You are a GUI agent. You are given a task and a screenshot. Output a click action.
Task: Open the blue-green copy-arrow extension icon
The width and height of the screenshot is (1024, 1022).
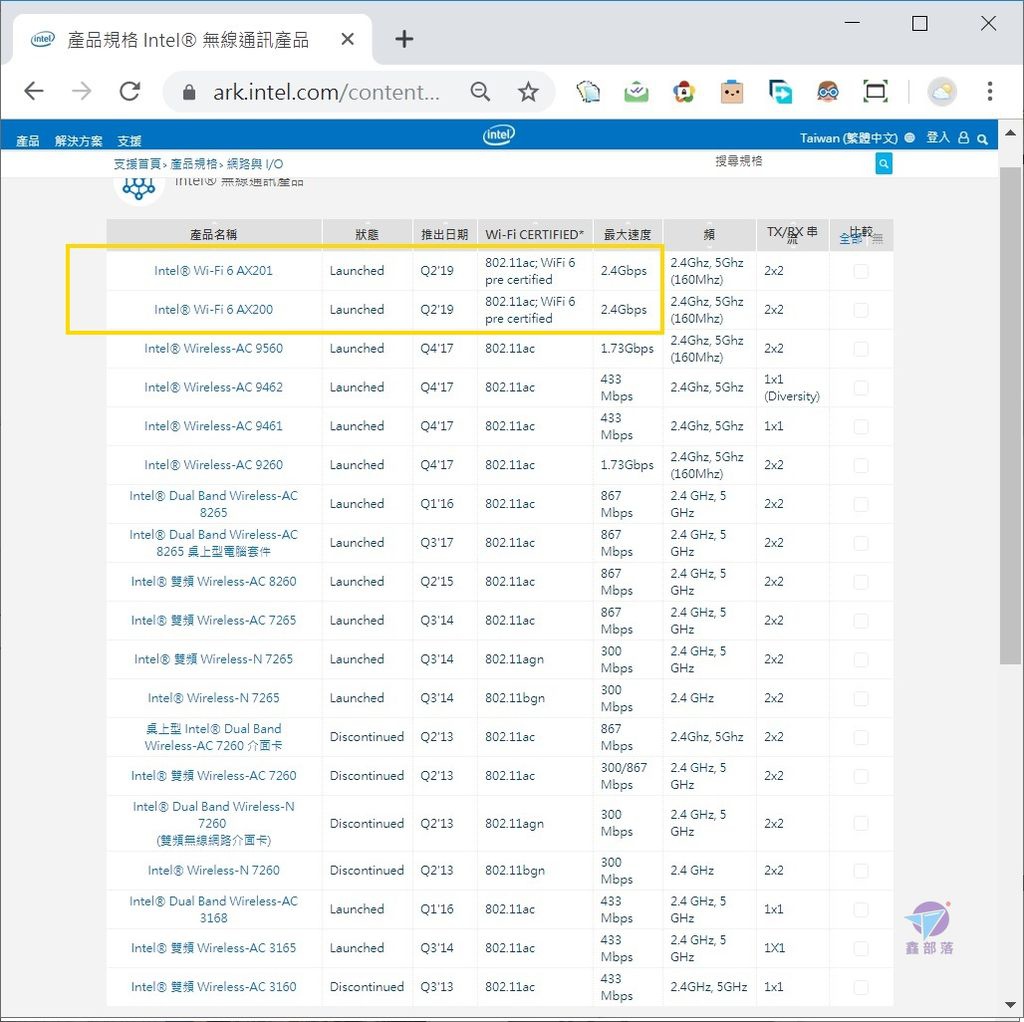click(780, 92)
